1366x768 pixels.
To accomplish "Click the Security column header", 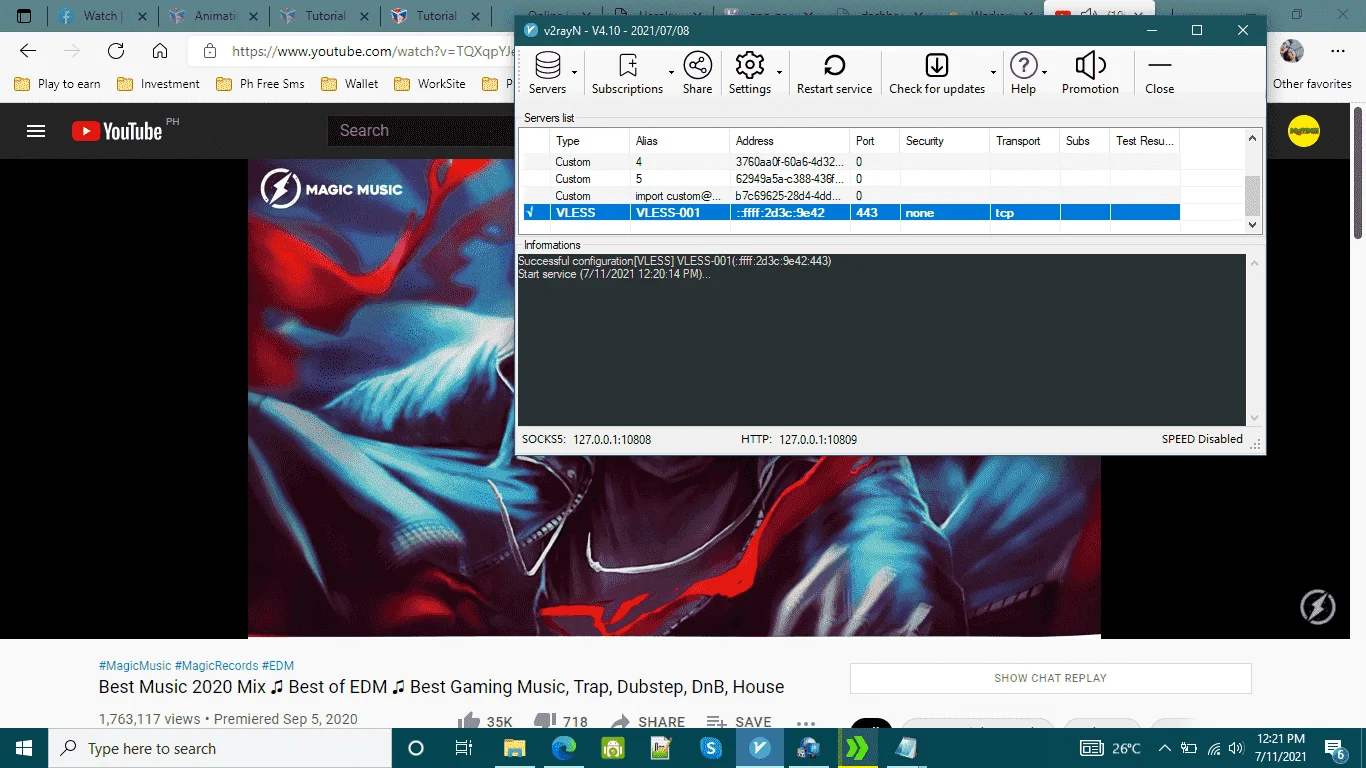I will (945, 141).
